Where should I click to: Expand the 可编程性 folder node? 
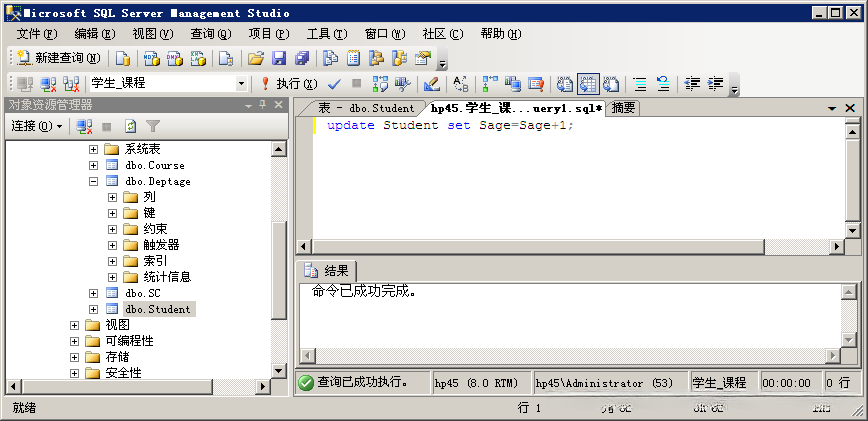[x=74, y=341]
